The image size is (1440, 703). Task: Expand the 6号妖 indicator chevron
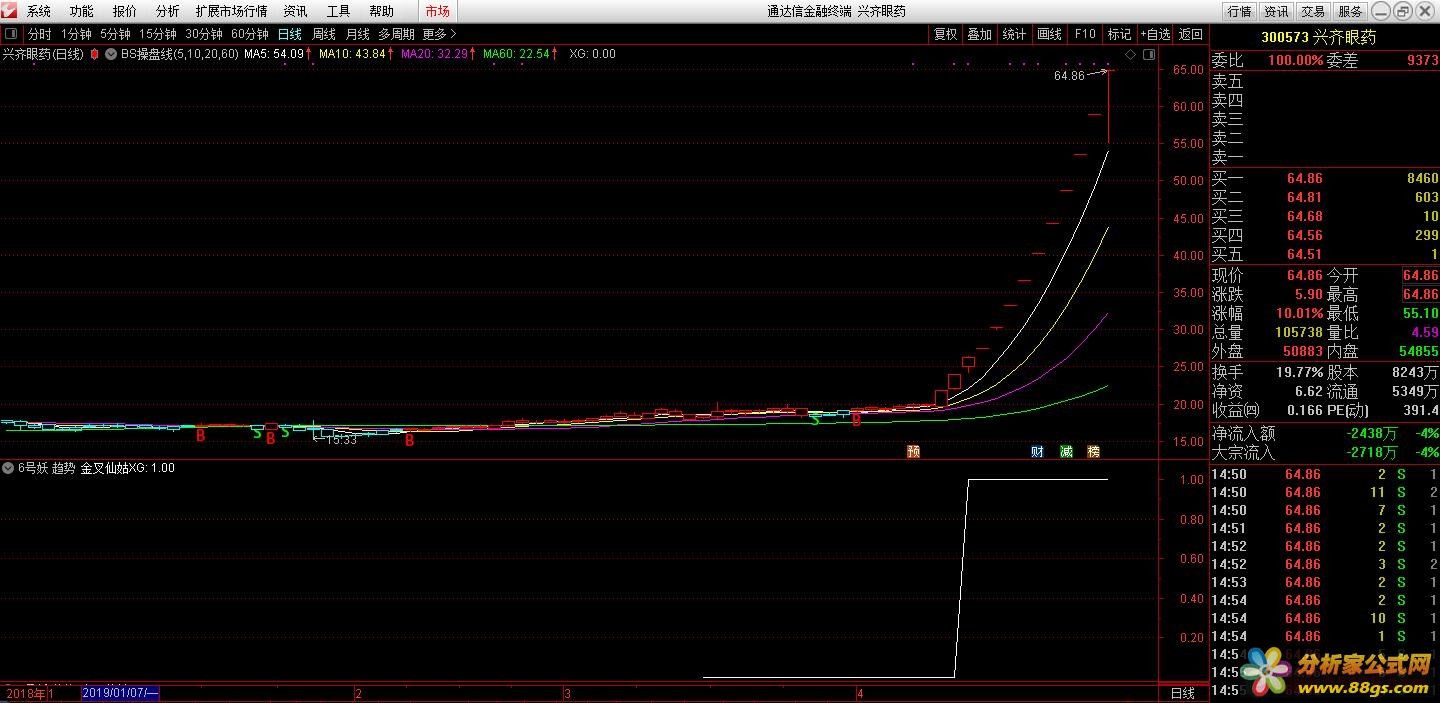8,468
